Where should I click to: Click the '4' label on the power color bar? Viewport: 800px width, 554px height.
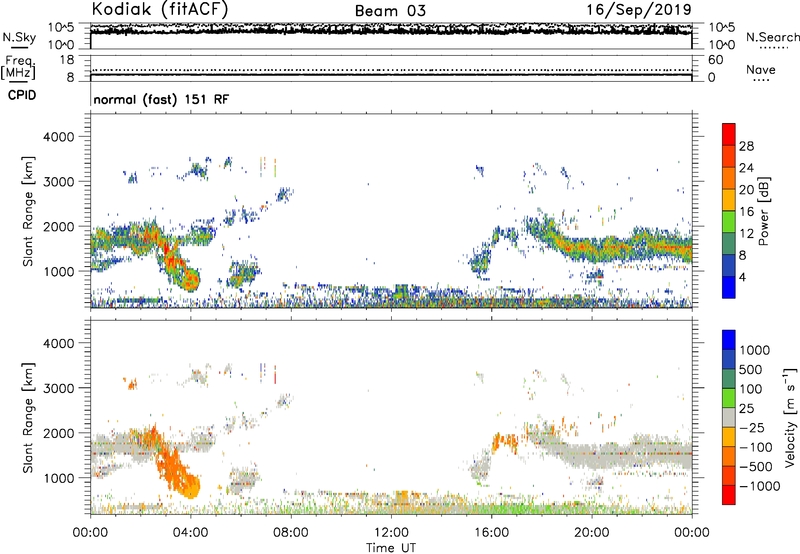pyautogui.click(x=743, y=277)
